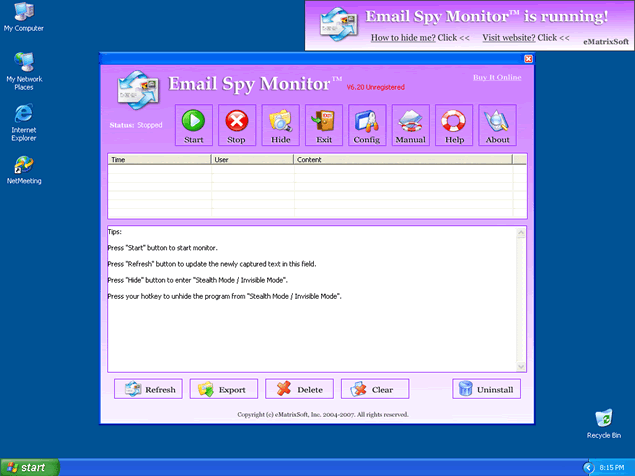The width and height of the screenshot is (635, 476).
Task: Sort the list by Time column header
Action: (x=159, y=159)
